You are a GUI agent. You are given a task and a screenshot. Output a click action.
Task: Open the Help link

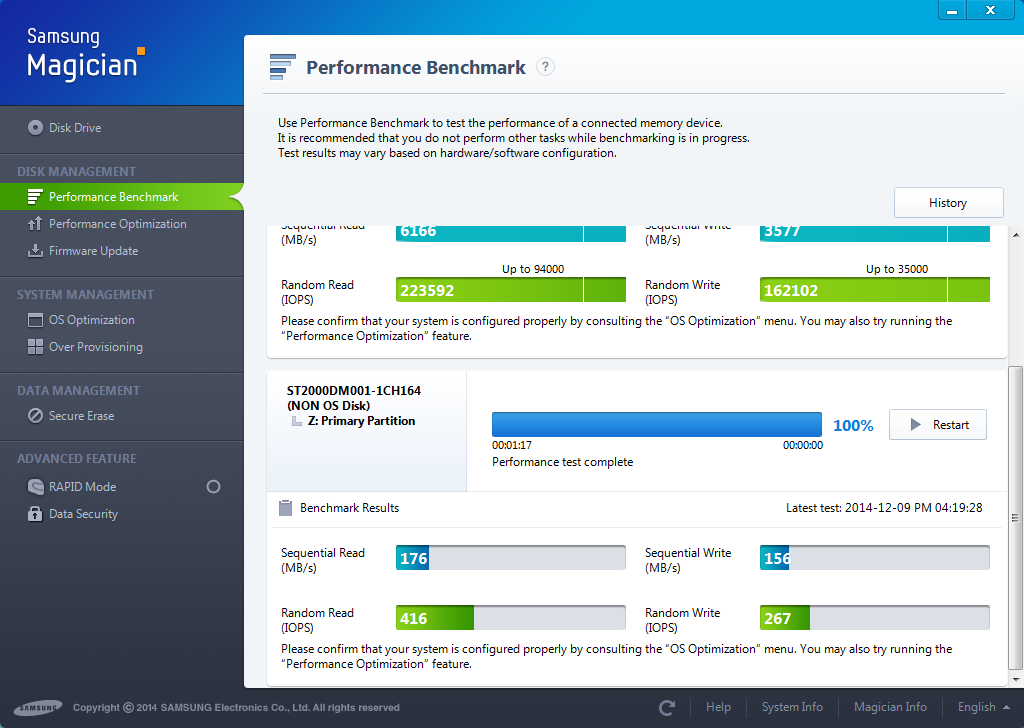tap(718, 707)
